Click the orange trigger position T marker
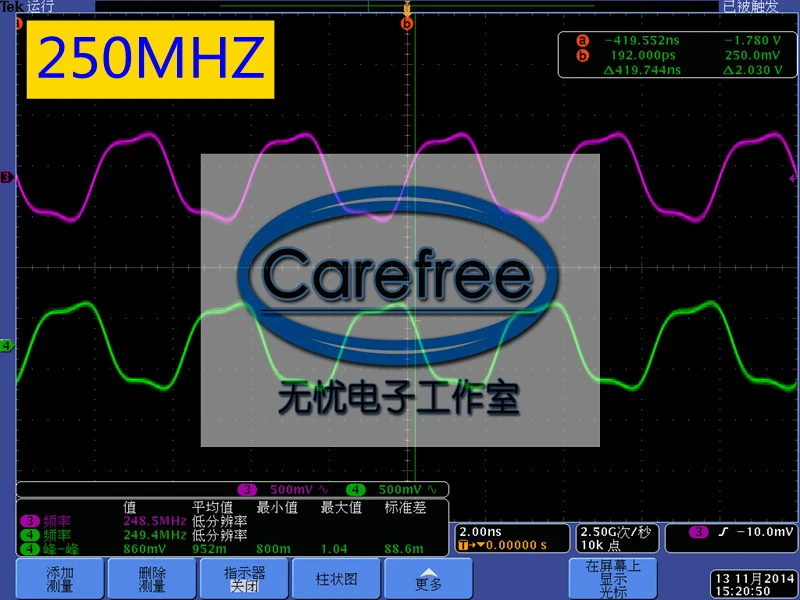The width and height of the screenshot is (800, 600). (x=407, y=9)
